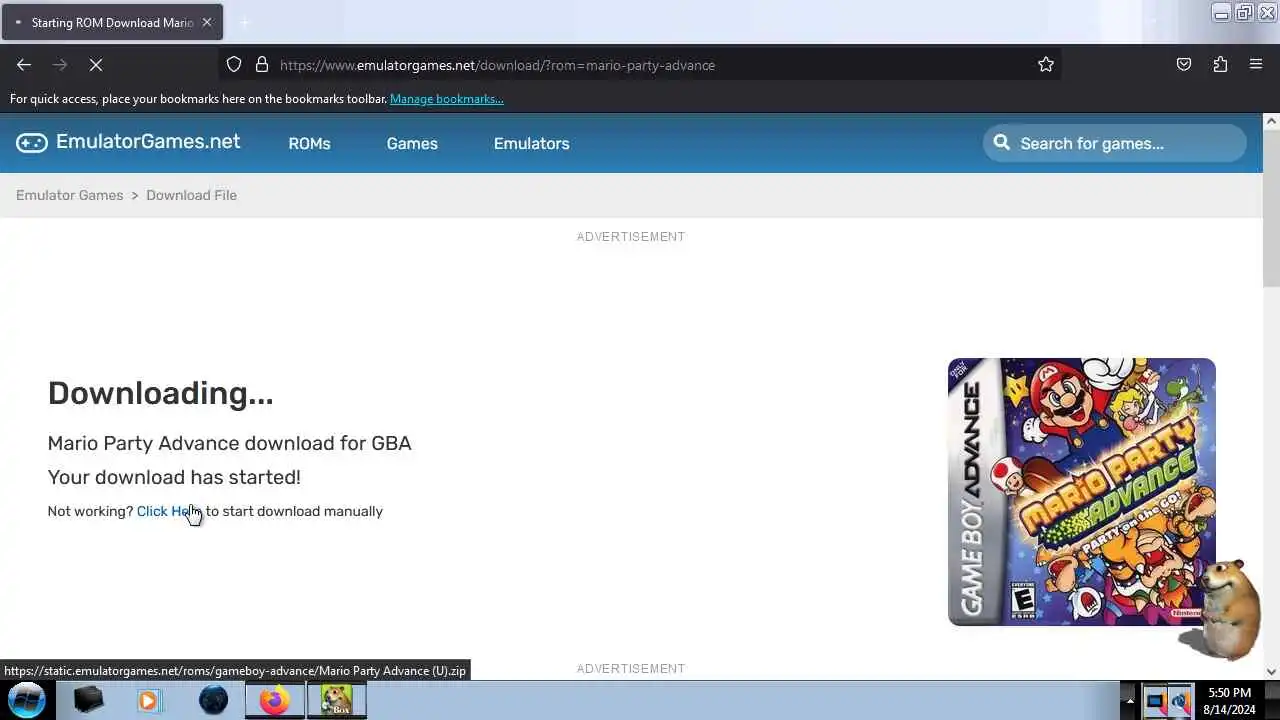Click the Downloading... heading
The height and width of the screenshot is (720, 1280).
[160, 393]
